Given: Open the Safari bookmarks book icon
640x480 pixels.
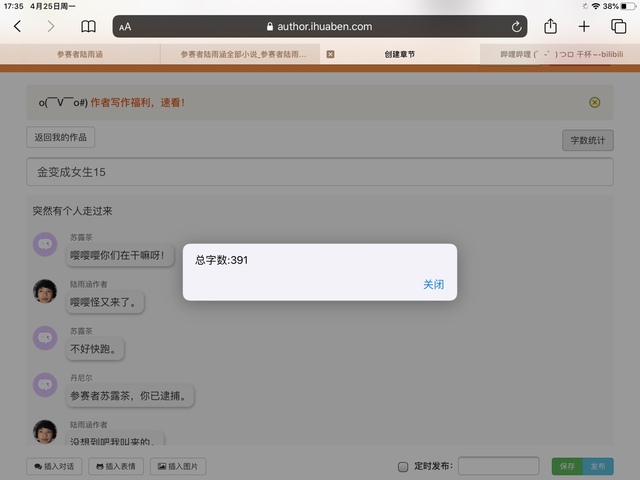Looking at the screenshot, I should tap(89, 27).
